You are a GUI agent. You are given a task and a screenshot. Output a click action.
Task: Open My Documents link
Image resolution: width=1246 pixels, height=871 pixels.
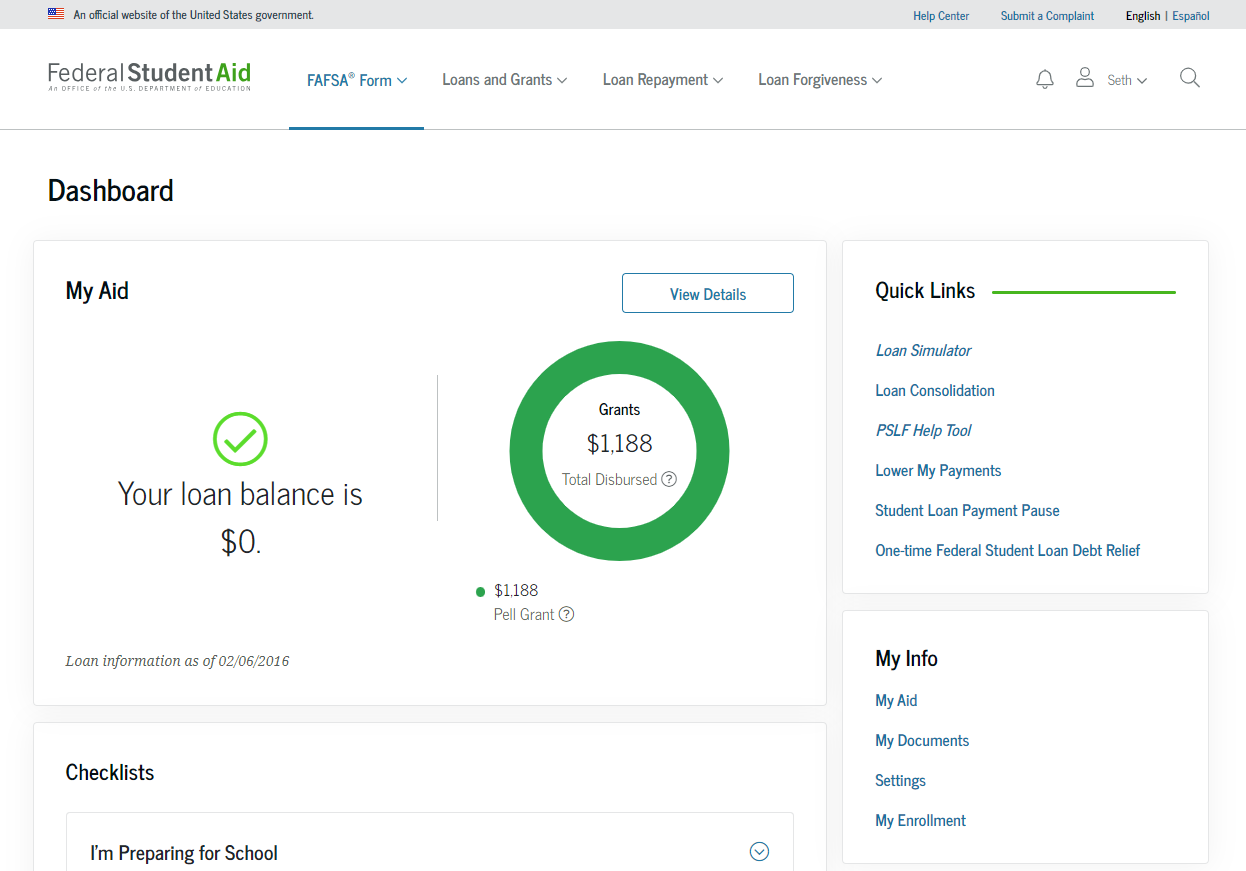(x=922, y=740)
